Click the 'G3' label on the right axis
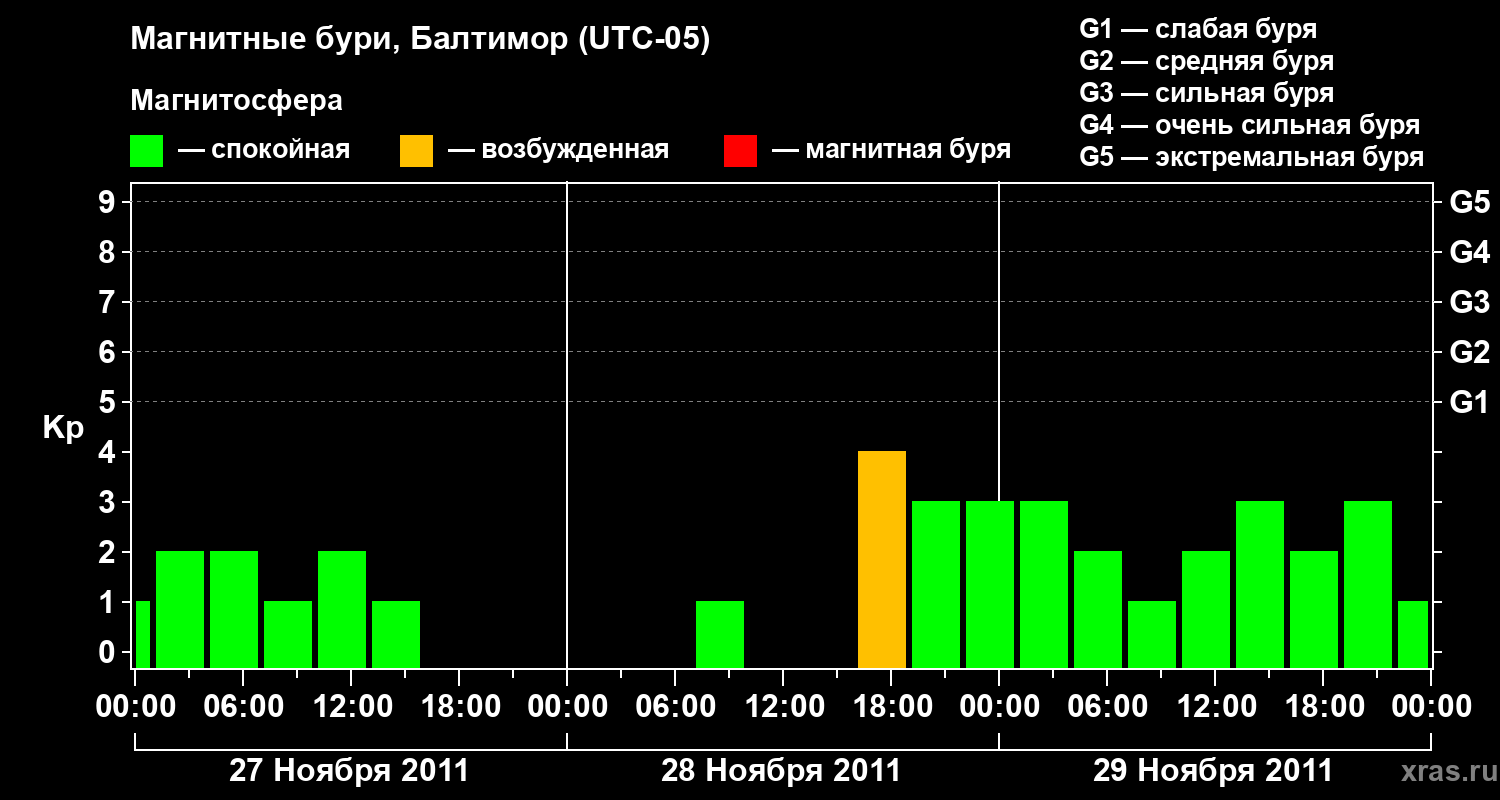This screenshot has width=1500, height=800. coord(1469,302)
